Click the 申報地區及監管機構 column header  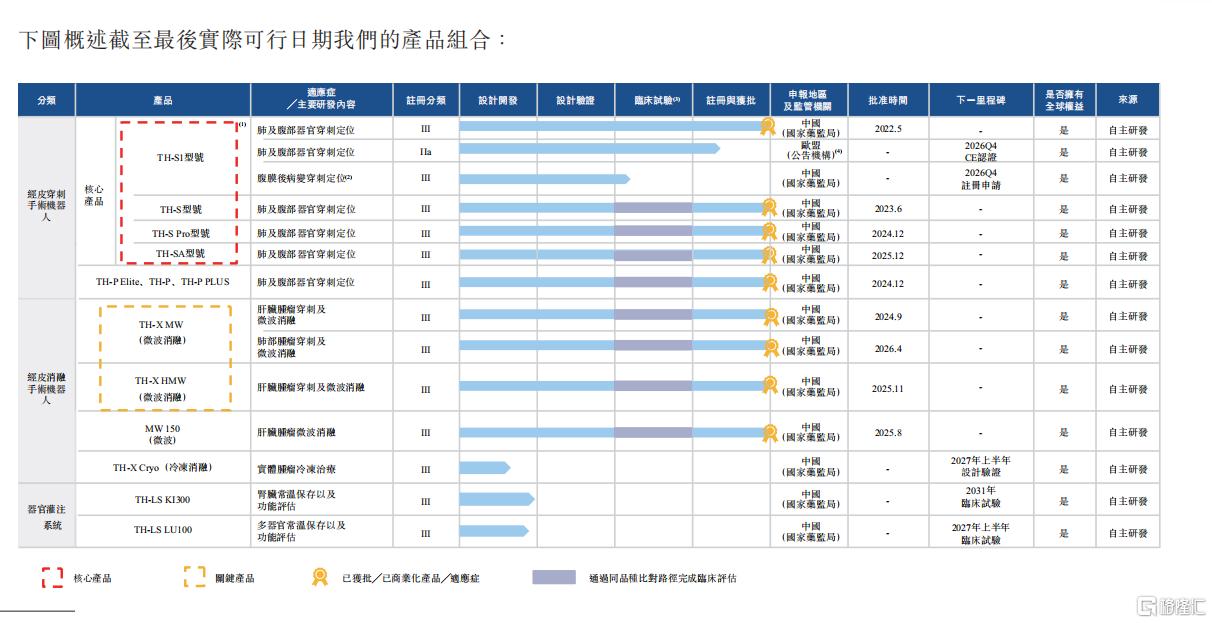[x=809, y=100]
